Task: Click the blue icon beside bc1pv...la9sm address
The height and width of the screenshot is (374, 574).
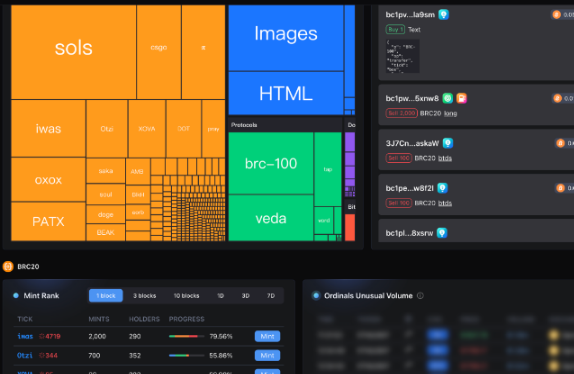Action: tap(444, 15)
